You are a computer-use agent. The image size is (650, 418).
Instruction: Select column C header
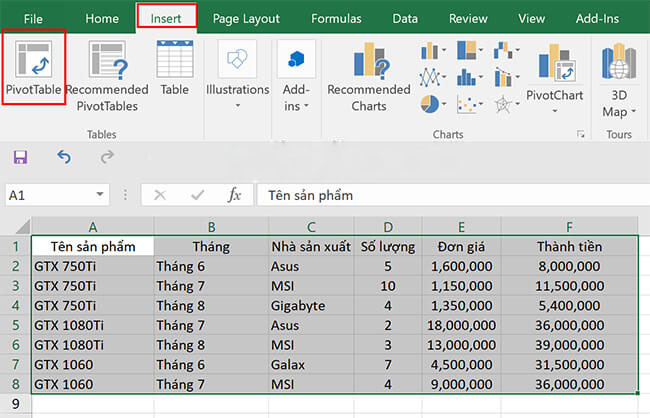[x=311, y=227]
